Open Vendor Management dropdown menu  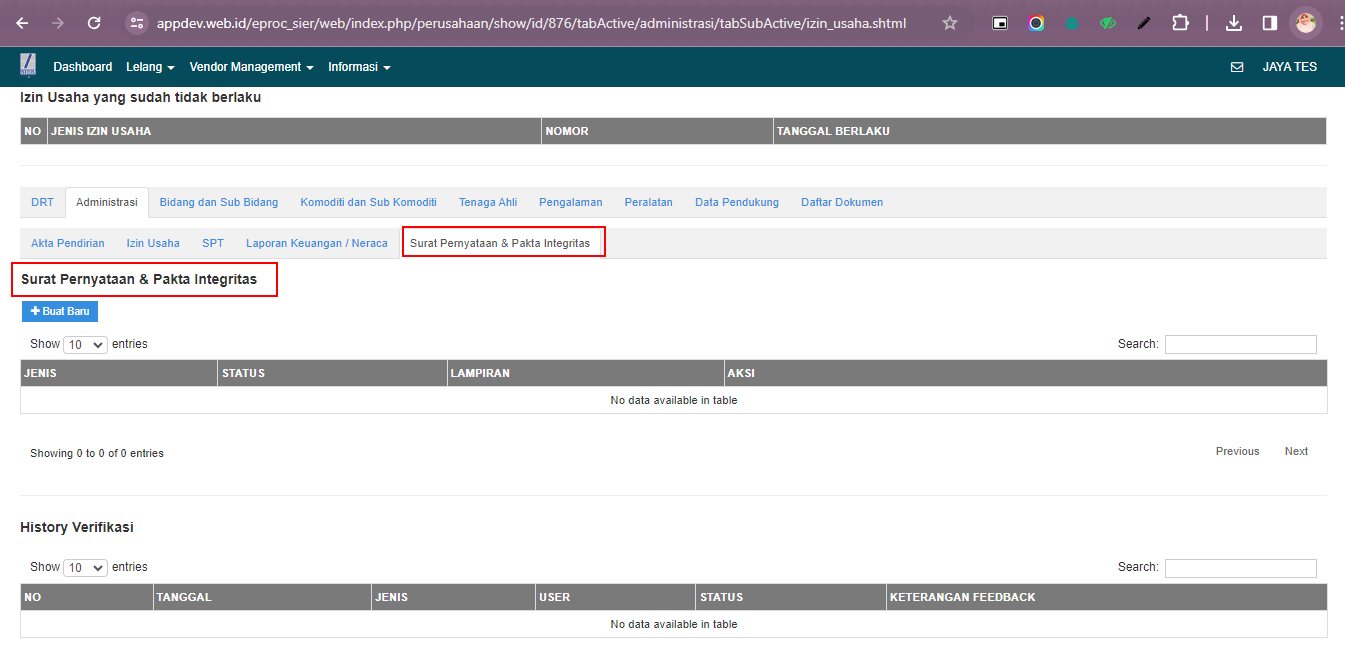coord(251,67)
